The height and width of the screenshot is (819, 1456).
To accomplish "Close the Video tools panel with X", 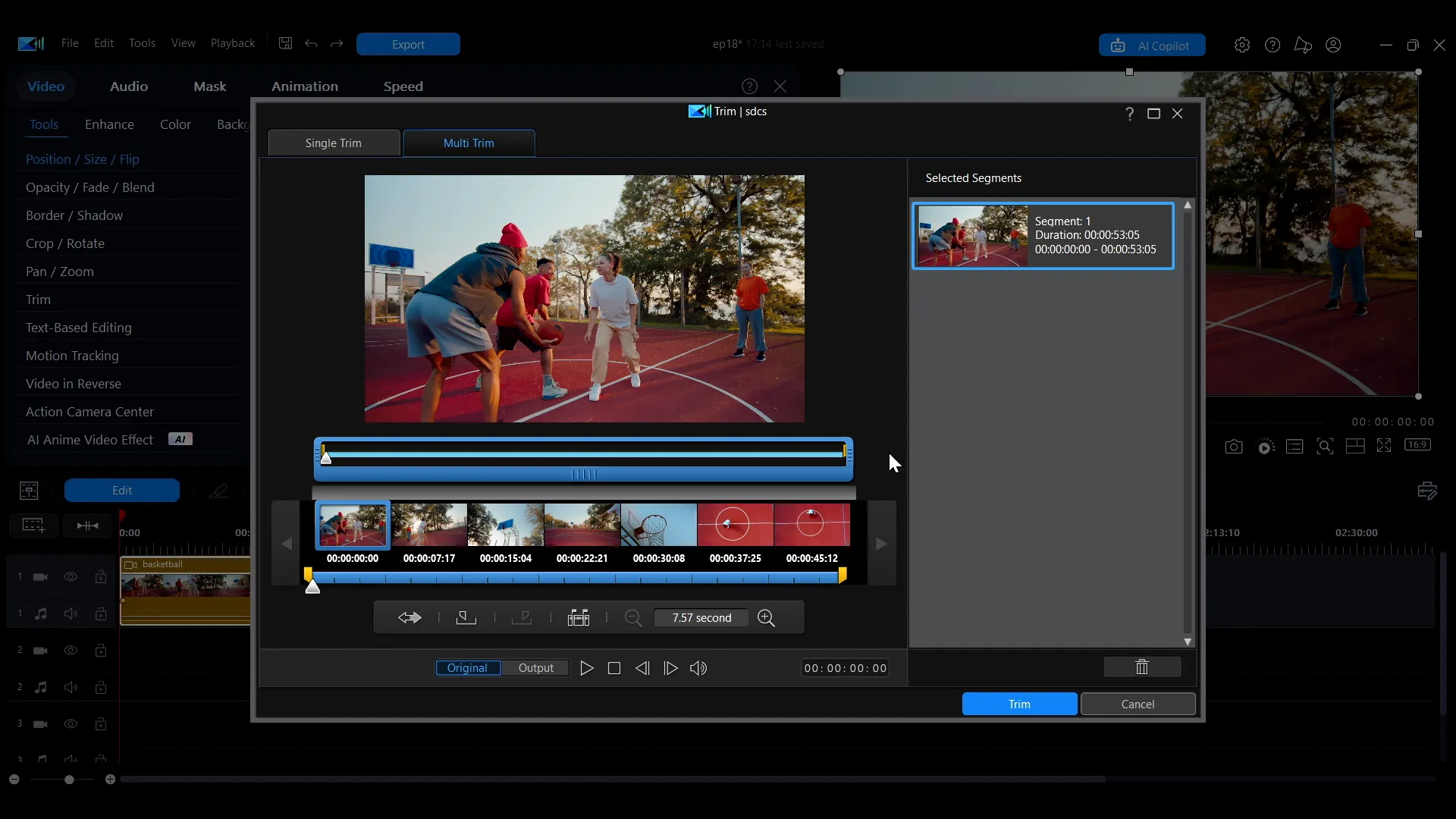I will (x=780, y=86).
